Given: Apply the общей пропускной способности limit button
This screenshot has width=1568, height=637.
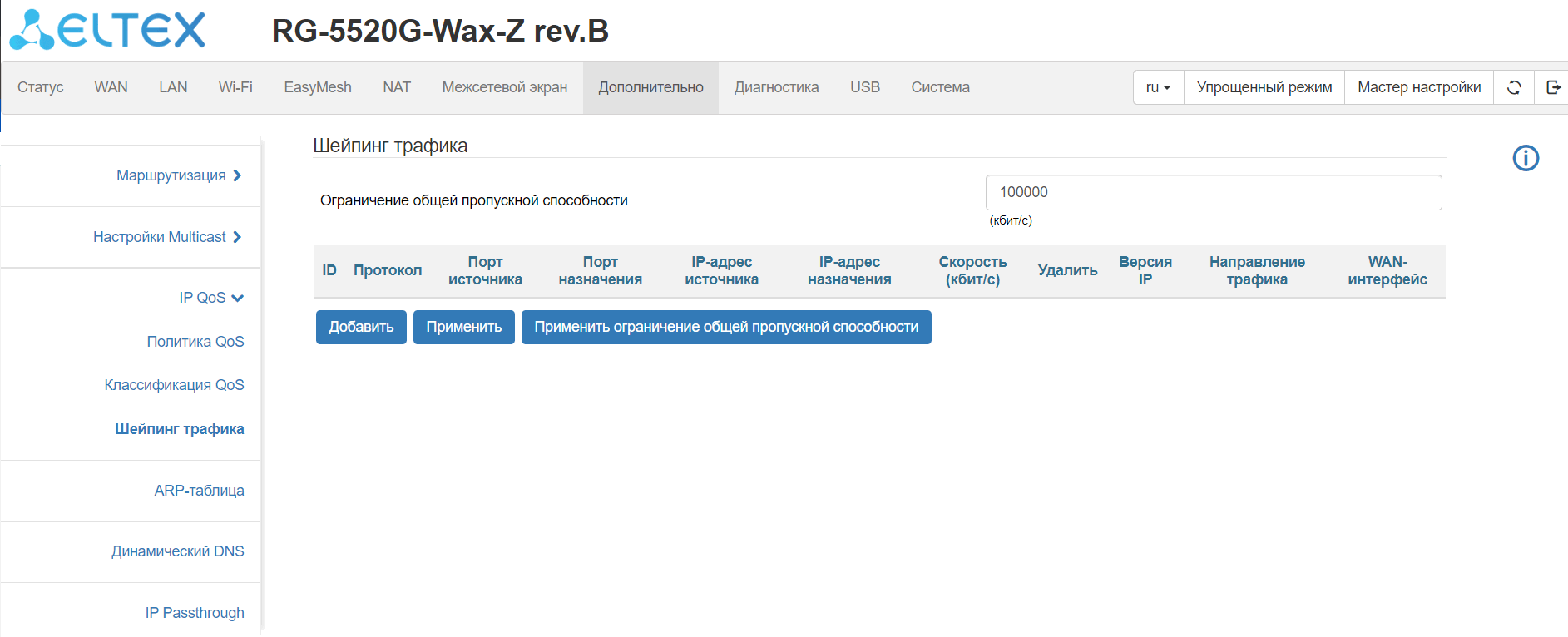Looking at the screenshot, I should (x=725, y=327).
